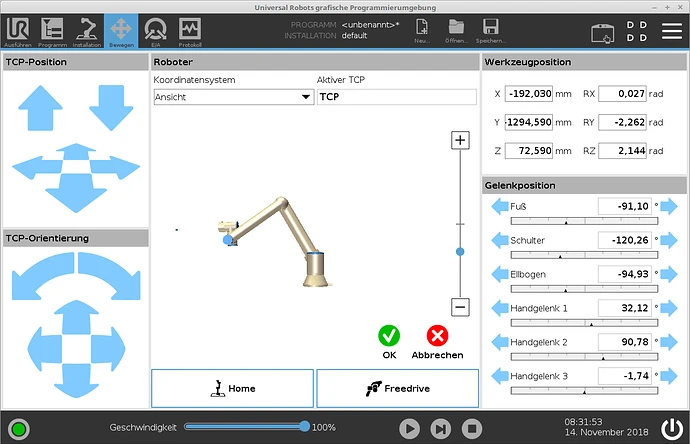Open the E/A tab

click(x=156, y=31)
